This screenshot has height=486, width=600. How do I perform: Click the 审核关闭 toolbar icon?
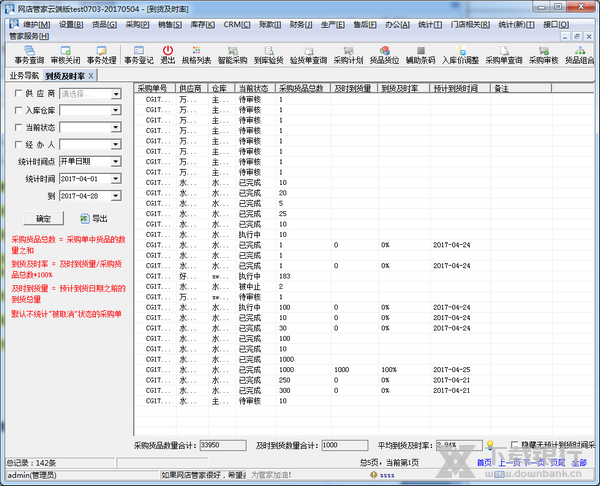click(x=64, y=54)
